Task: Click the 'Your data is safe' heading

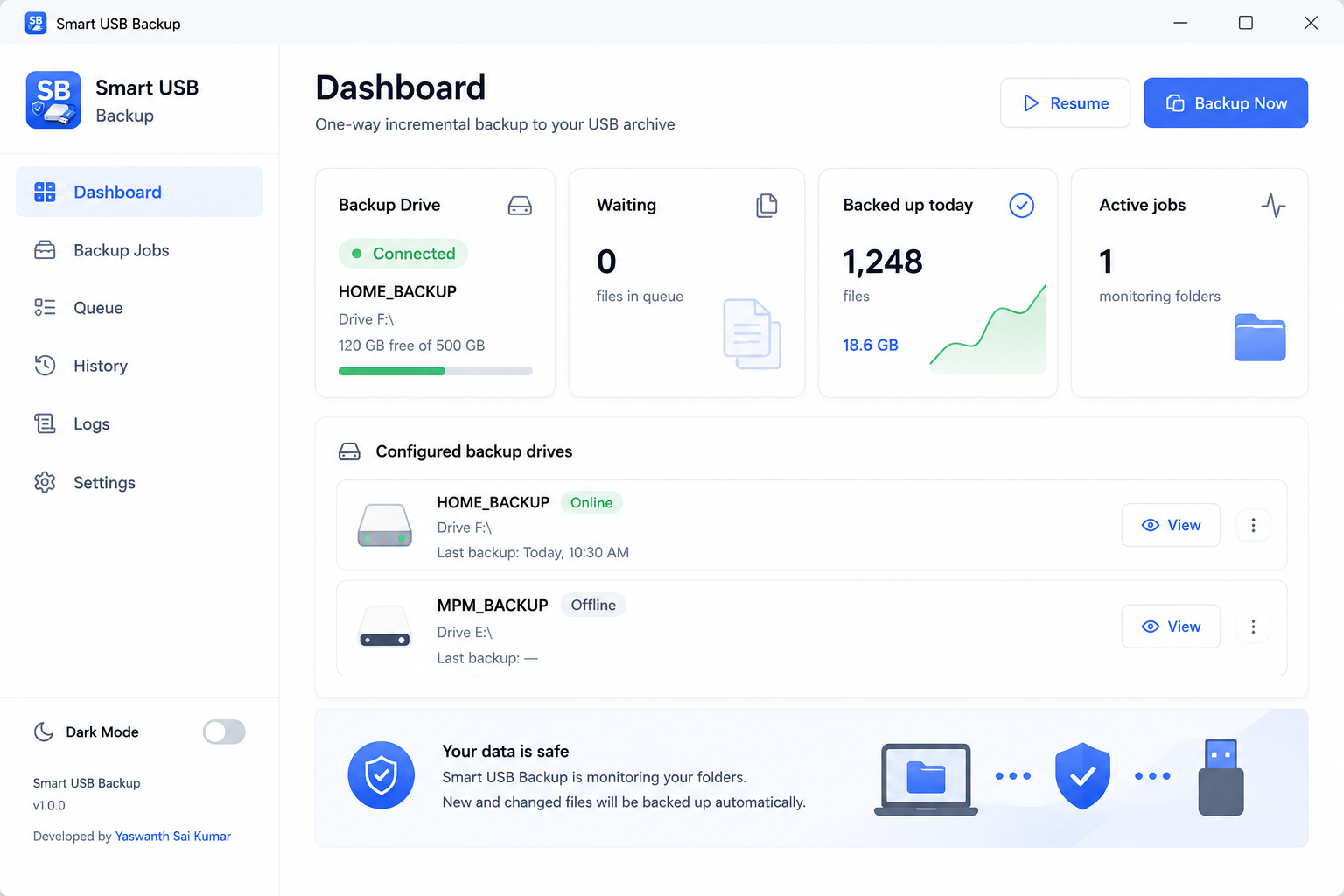Action: 506,752
